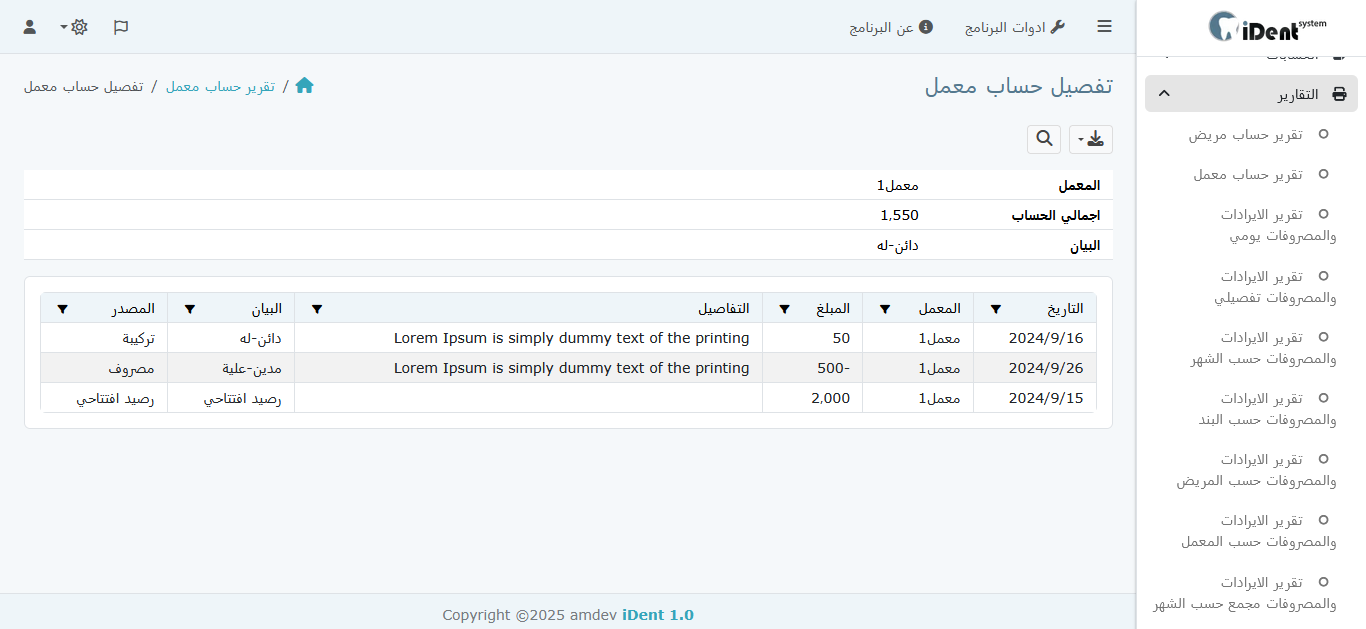1366x629 pixels.
Task: Click the home icon in breadcrumb
Action: click(x=304, y=86)
